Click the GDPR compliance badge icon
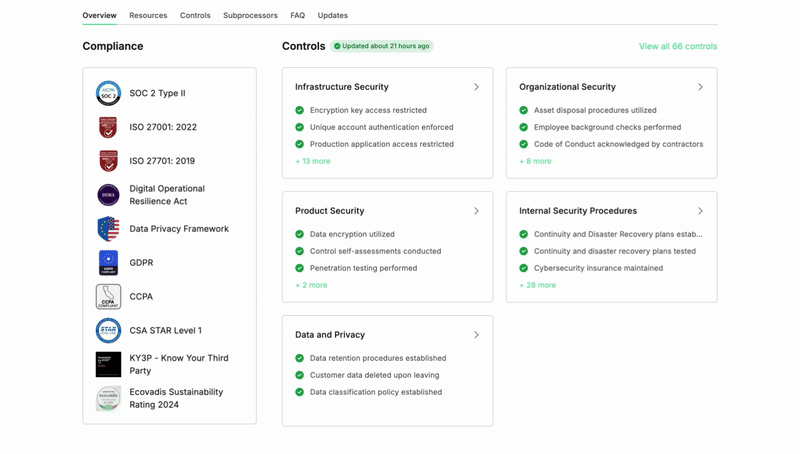This screenshot has height=454, width=800. (108, 263)
